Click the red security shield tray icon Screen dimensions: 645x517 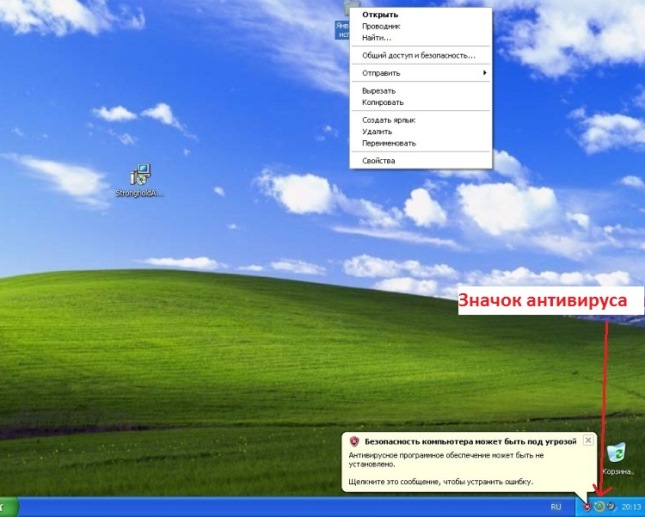(587, 506)
